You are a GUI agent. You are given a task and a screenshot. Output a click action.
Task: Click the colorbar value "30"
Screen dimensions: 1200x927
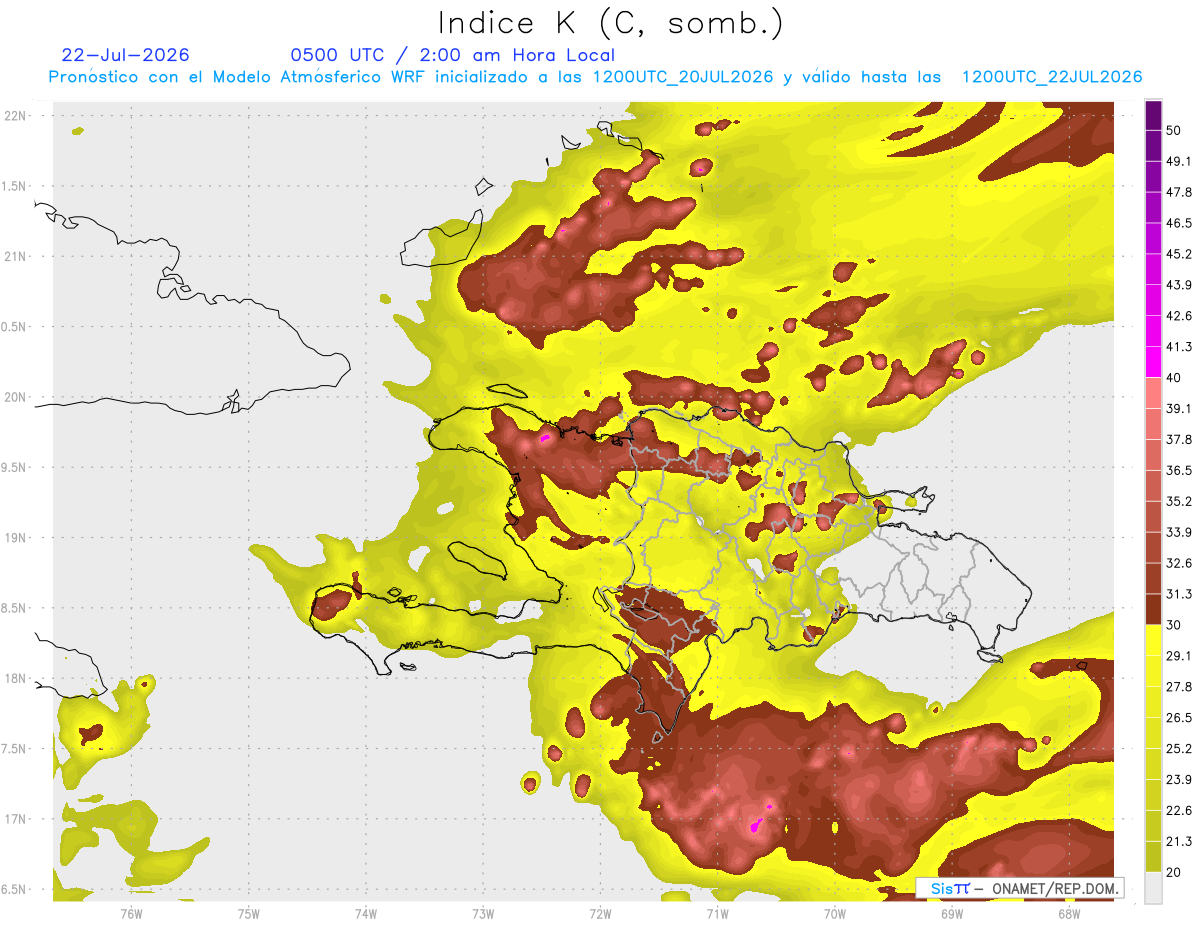[1174, 625]
